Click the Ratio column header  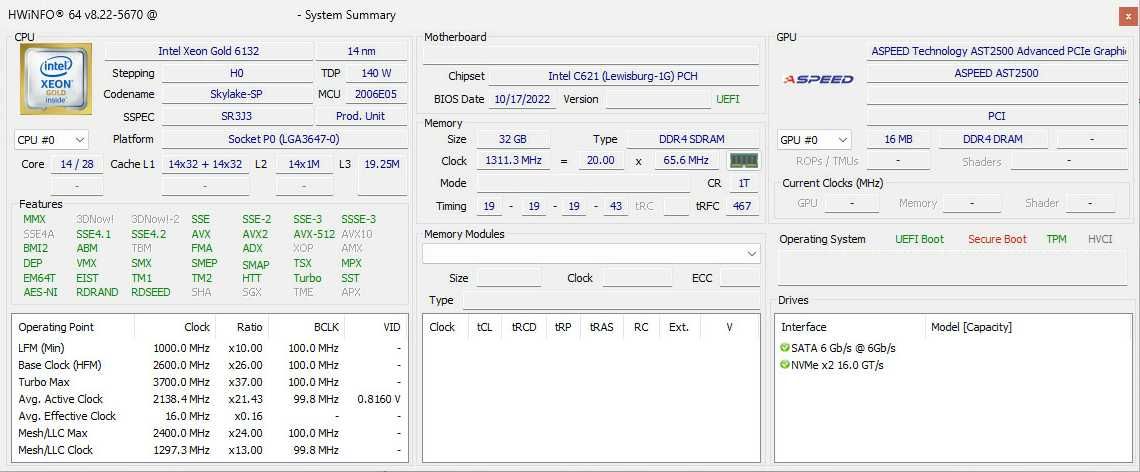pyautogui.click(x=242, y=327)
